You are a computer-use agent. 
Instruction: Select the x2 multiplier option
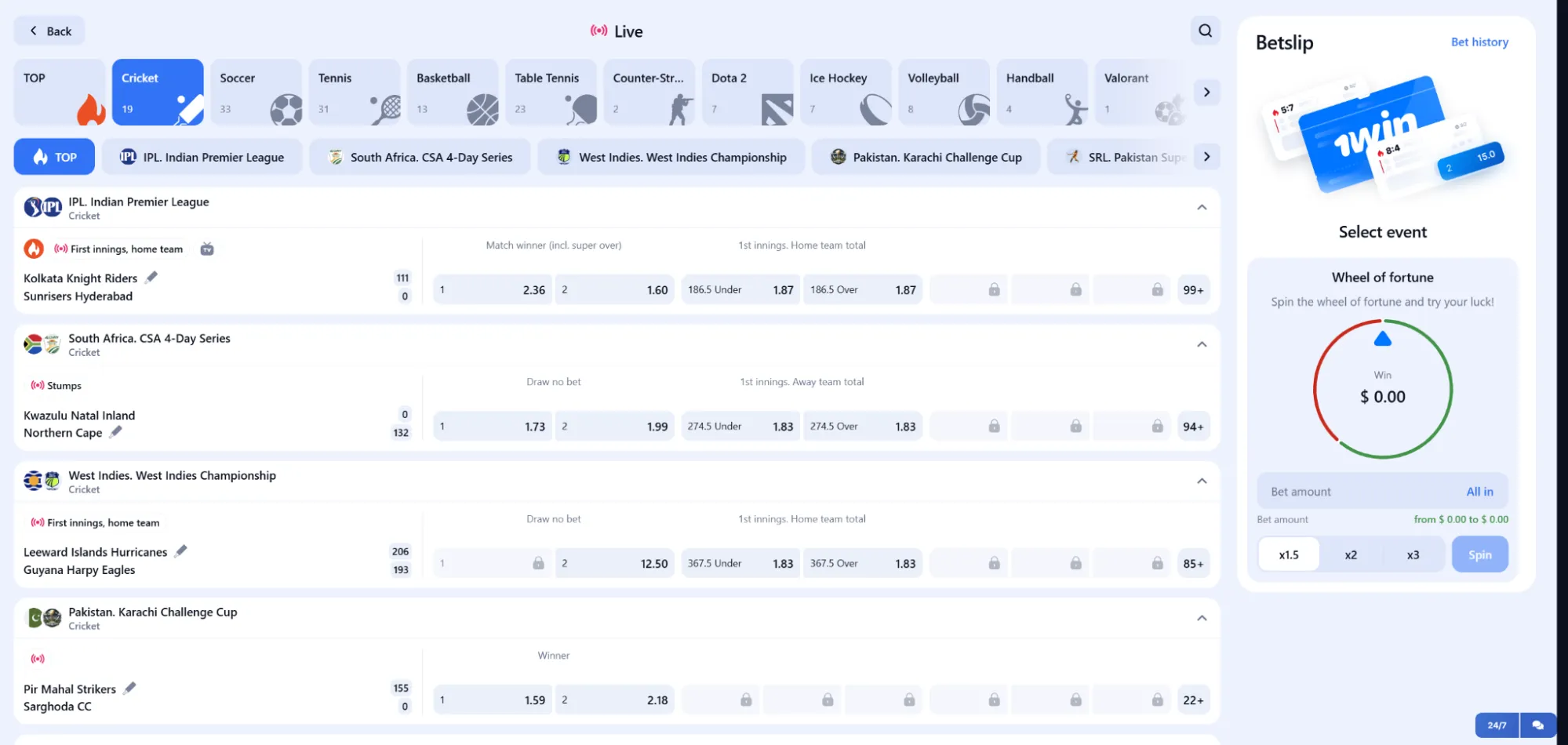1351,554
